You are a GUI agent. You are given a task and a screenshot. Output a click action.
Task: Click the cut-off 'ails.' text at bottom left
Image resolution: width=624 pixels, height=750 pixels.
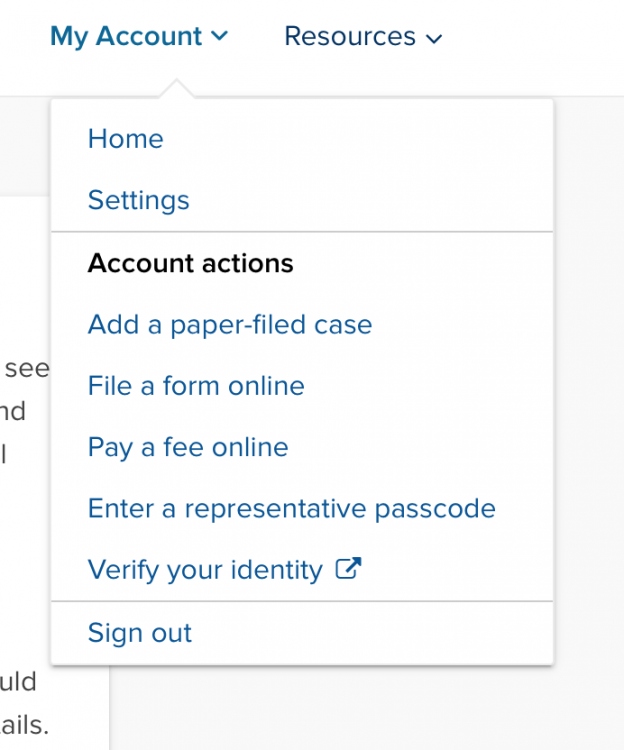click(24, 725)
